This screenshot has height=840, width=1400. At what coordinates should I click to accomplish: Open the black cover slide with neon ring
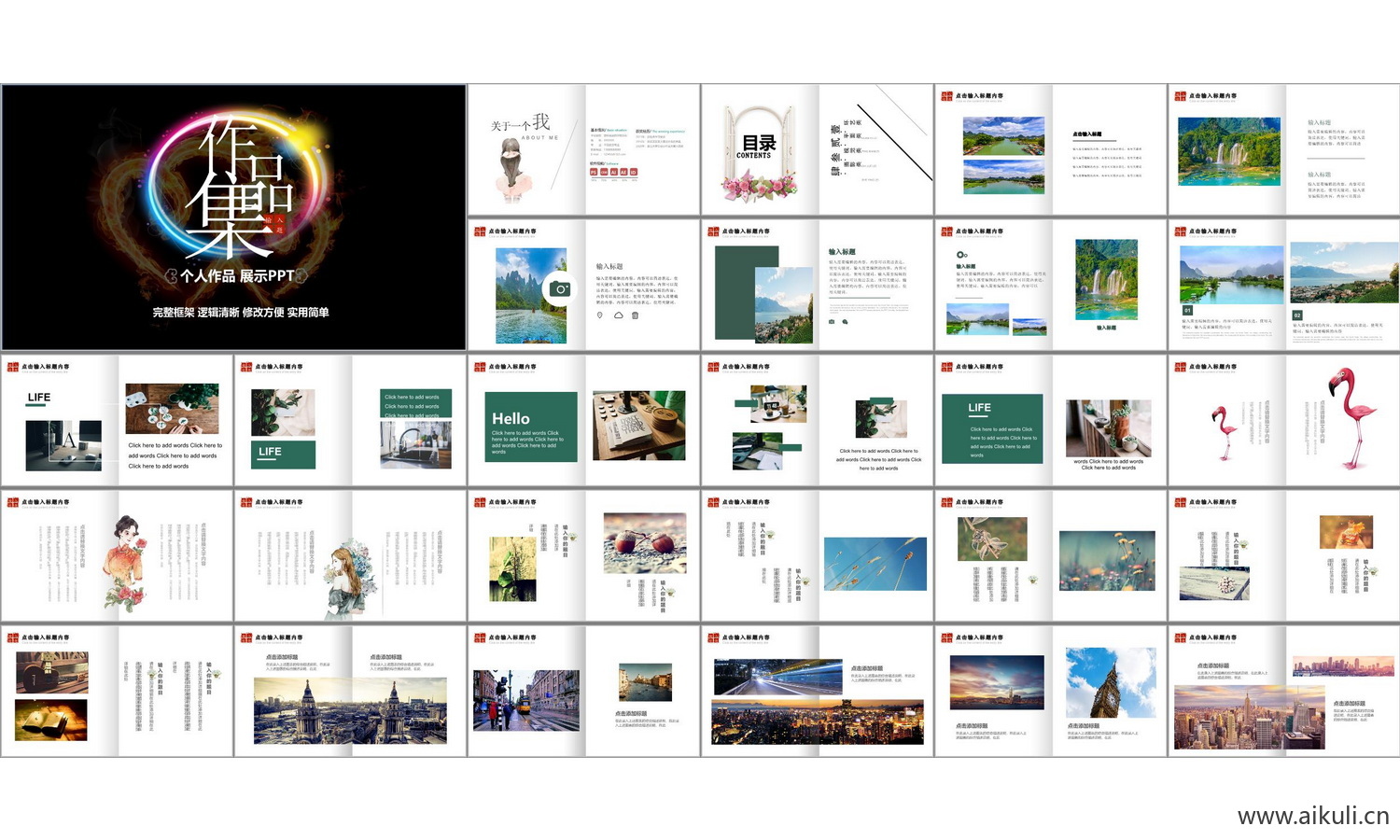coord(233,217)
